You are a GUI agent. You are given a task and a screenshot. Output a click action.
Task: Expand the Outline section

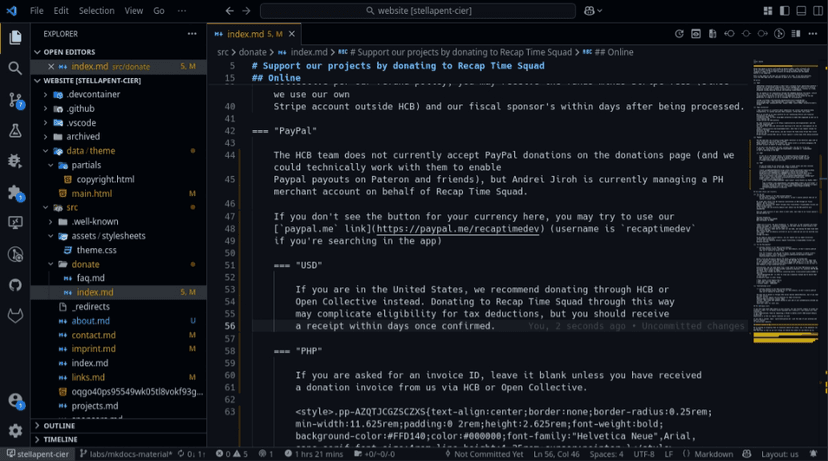tap(59, 425)
